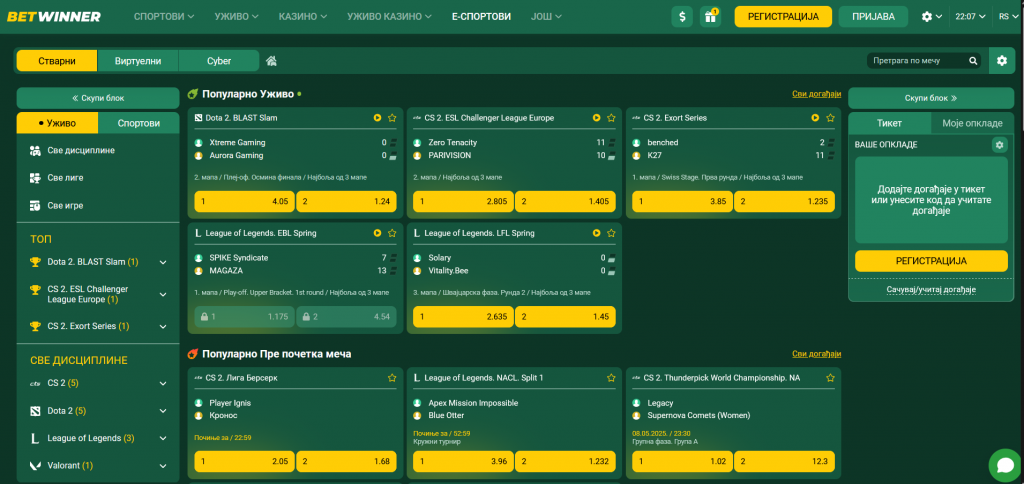Play live stream for CS 2 ESL Challenger League
The image size is (1024, 484).
pyautogui.click(x=596, y=118)
